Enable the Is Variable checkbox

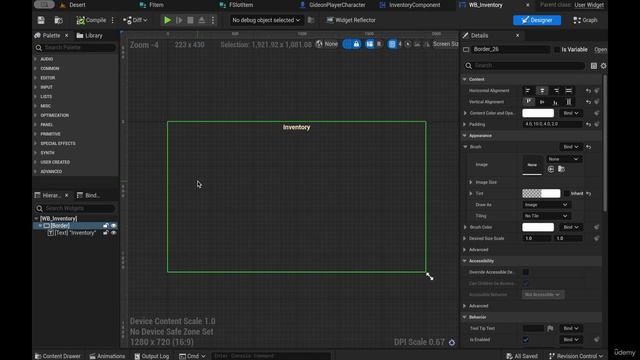[557, 49]
